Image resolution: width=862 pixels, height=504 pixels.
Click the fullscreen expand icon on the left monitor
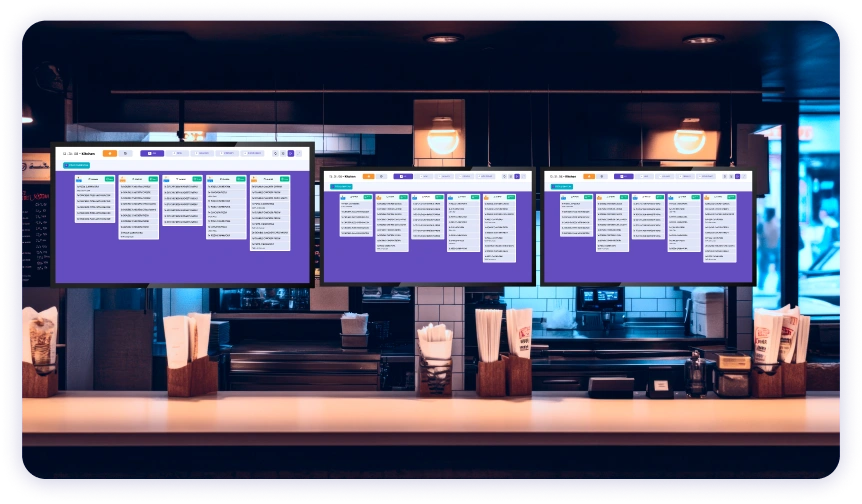[x=299, y=153]
